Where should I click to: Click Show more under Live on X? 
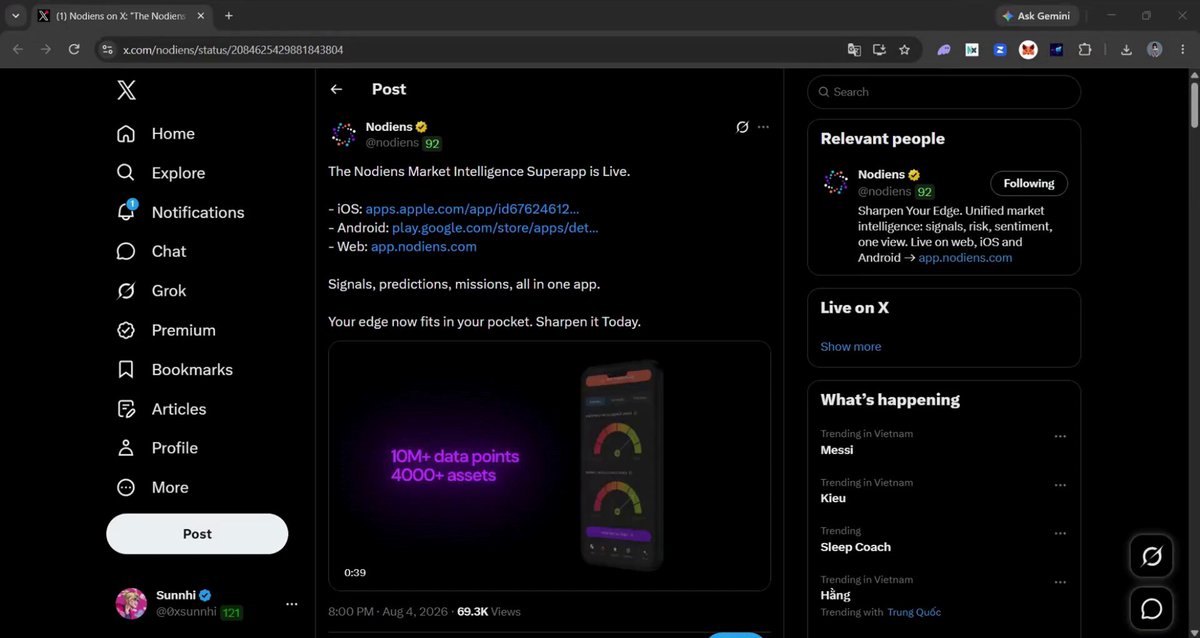pyautogui.click(x=851, y=347)
